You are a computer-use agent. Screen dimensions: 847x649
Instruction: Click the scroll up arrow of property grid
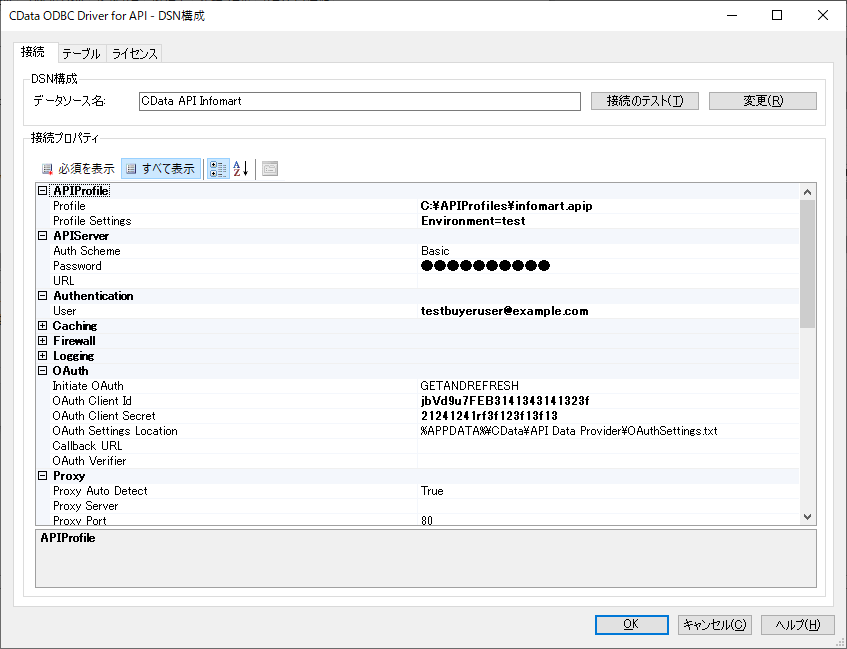click(x=808, y=192)
